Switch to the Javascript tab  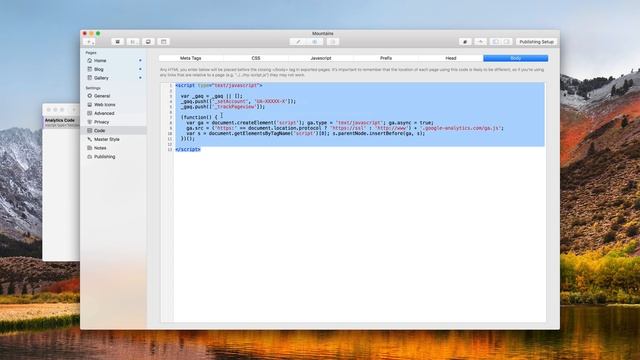321,58
